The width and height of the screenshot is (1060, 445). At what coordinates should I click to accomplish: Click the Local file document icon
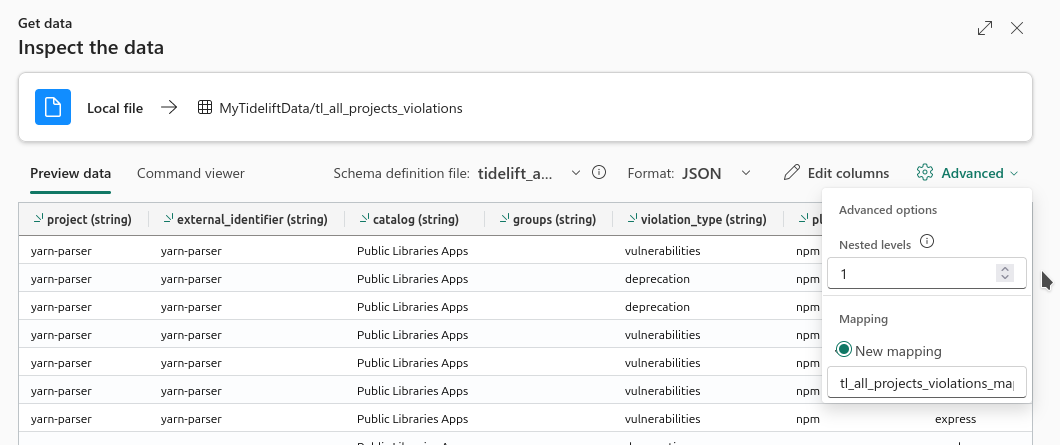pyautogui.click(x=53, y=107)
